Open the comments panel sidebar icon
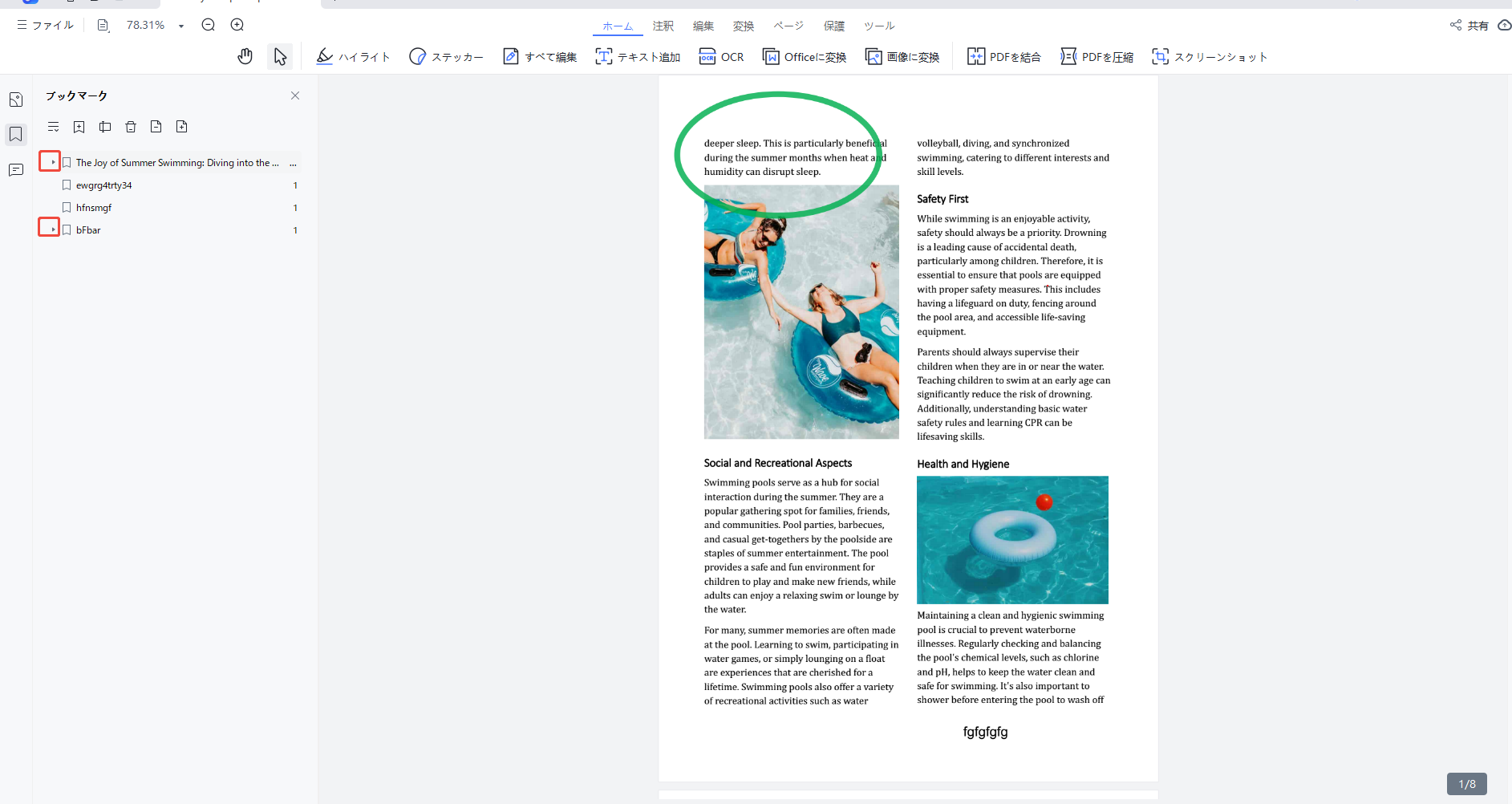This screenshot has height=804, width=1512. tap(16, 170)
